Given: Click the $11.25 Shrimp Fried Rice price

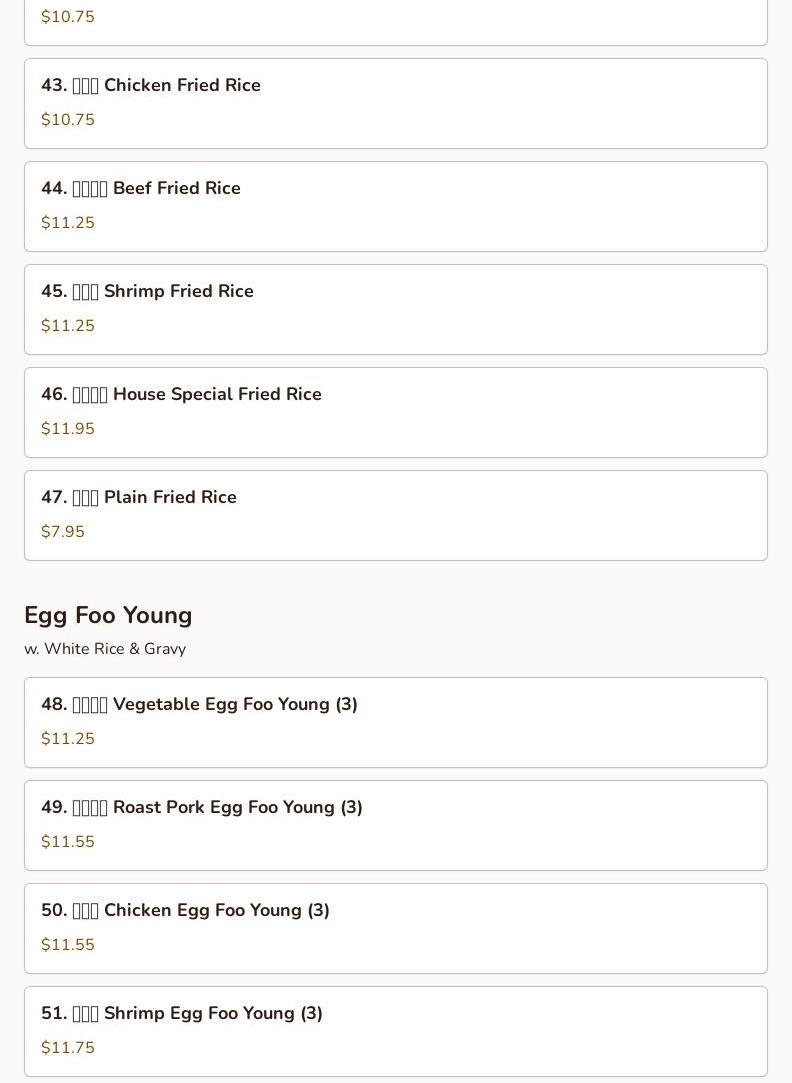Looking at the screenshot, I should (68, 326).
